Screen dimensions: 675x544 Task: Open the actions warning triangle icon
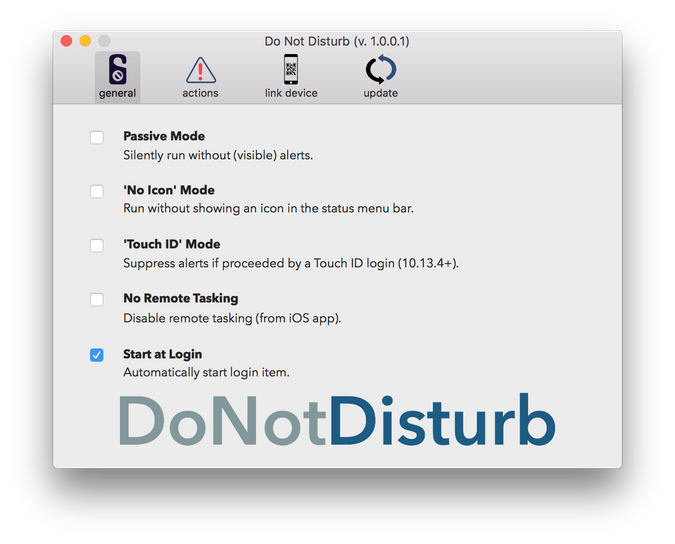tap(200, 70)
